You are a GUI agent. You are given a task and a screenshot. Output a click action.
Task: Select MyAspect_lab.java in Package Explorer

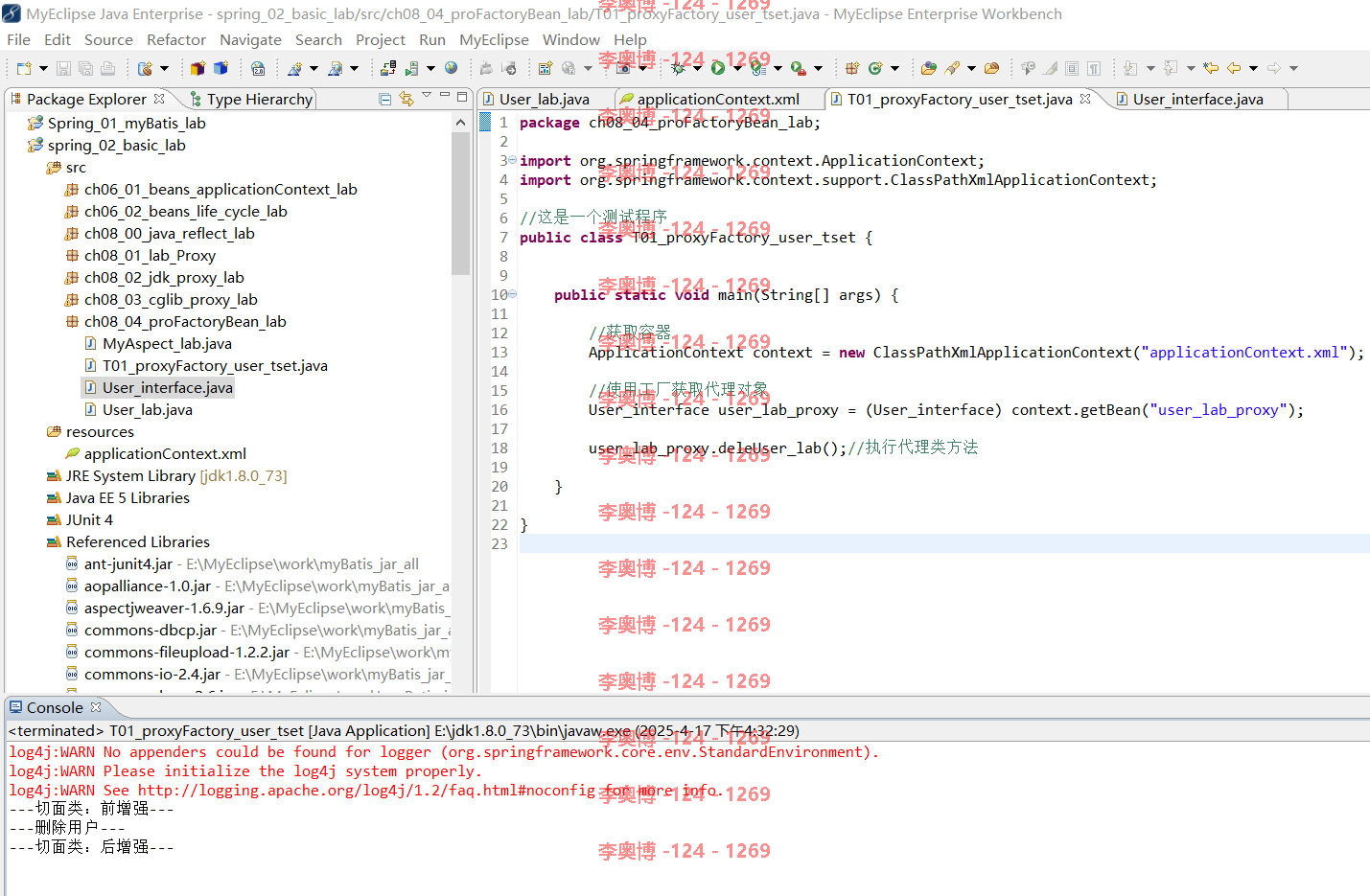[x=167, y=343]
